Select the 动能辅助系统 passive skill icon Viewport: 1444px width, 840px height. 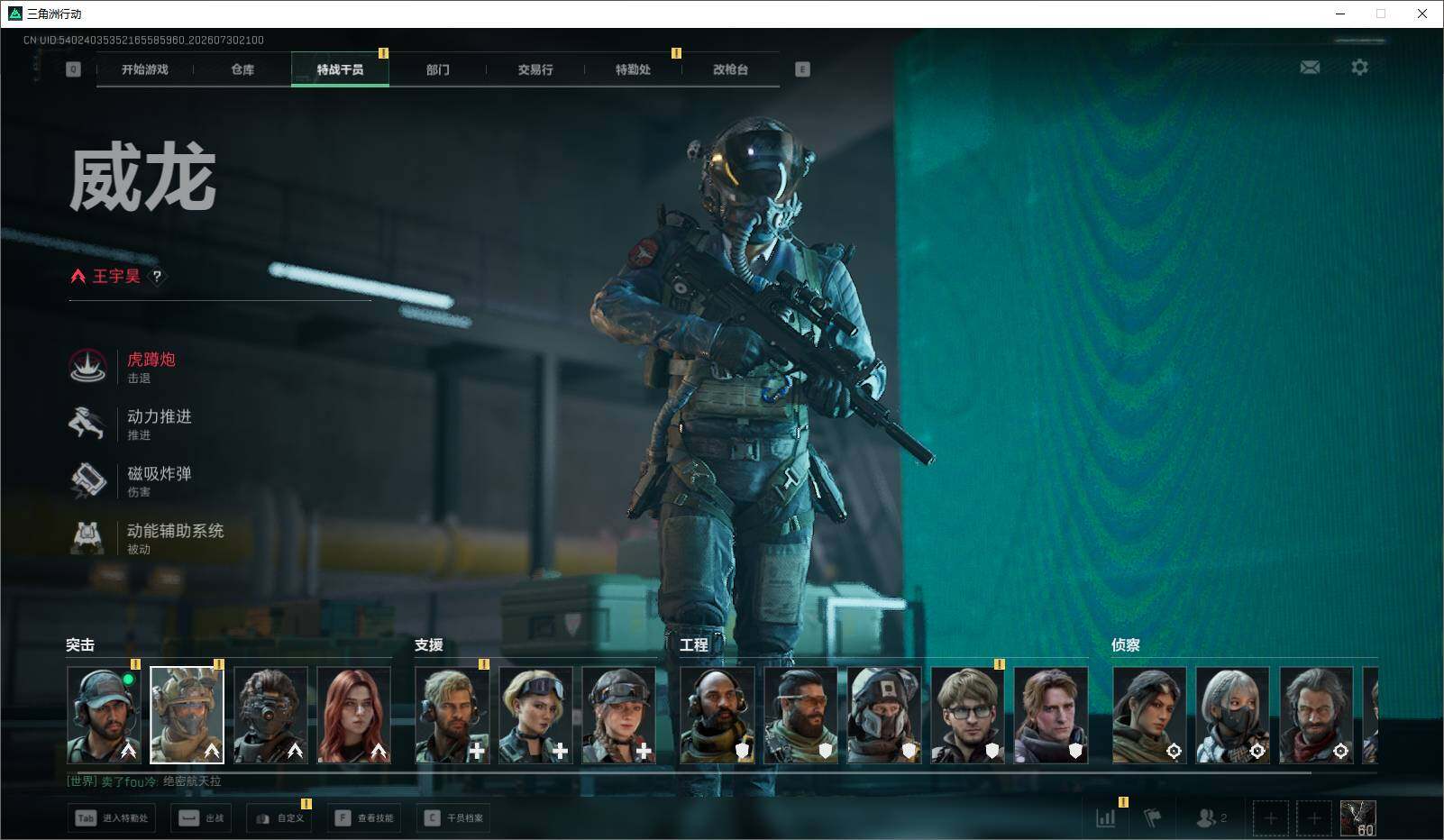point(87,537)
